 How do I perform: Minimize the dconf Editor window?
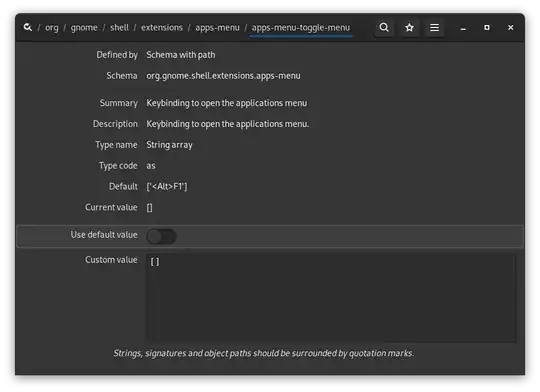tap(463, 28)
